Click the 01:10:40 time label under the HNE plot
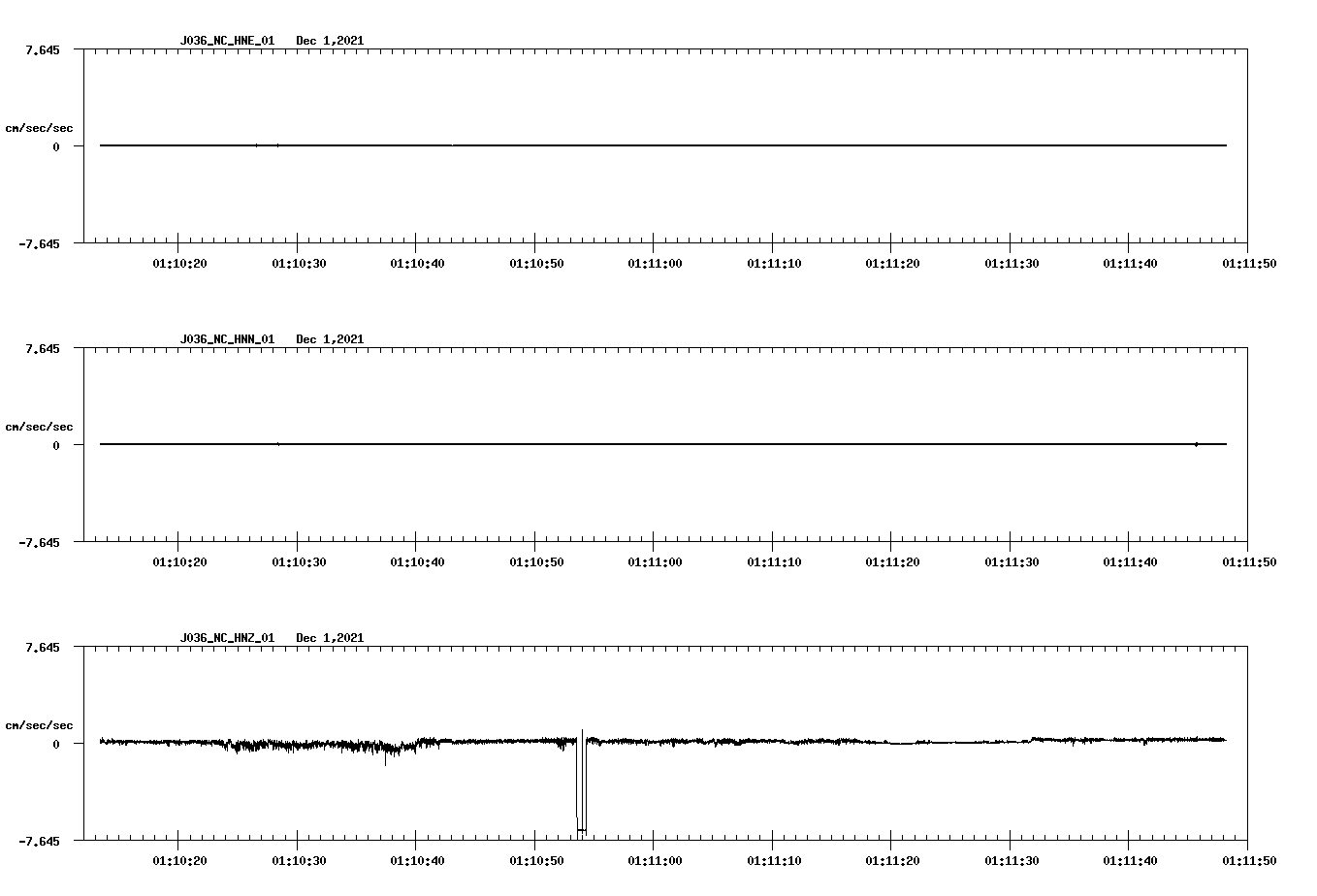The image size is (1317, 896). click(x=416, y=263)
